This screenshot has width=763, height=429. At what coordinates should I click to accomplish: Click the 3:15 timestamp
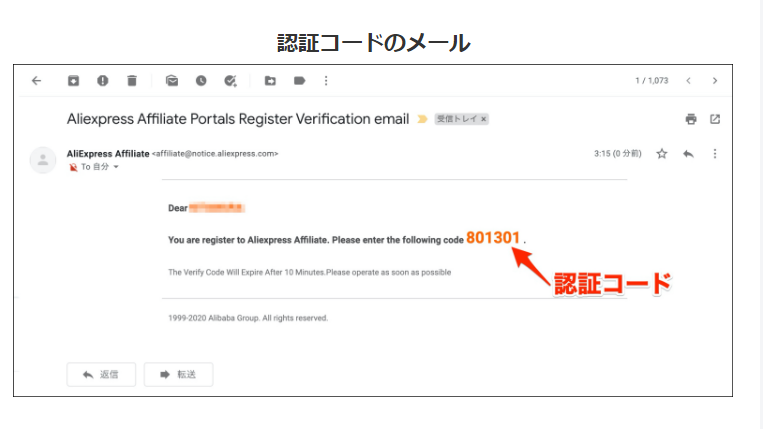coord(618,154)
